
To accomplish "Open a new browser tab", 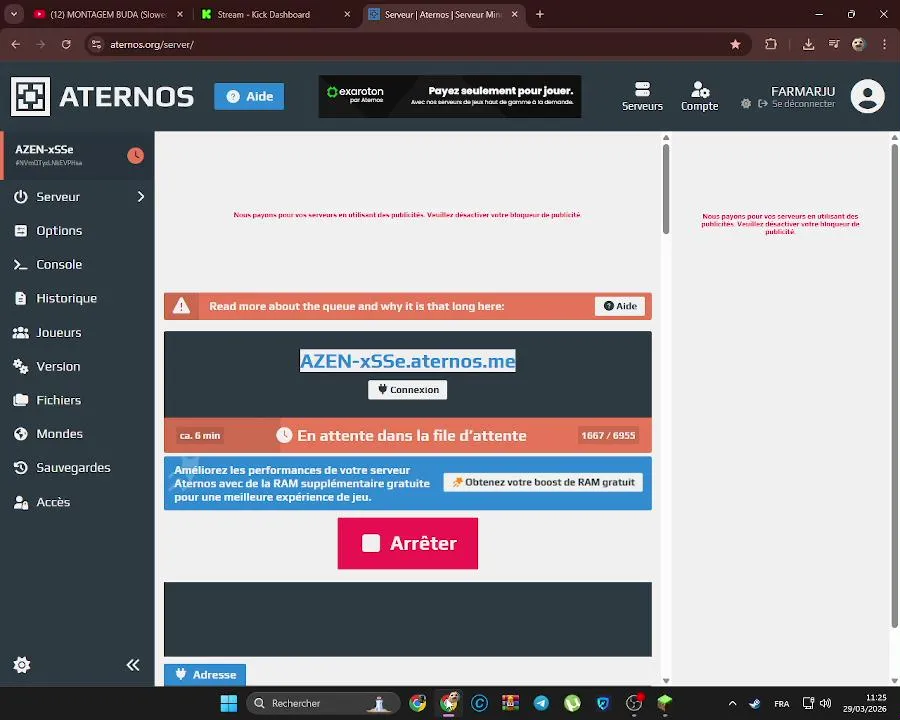I will point(540,14).
